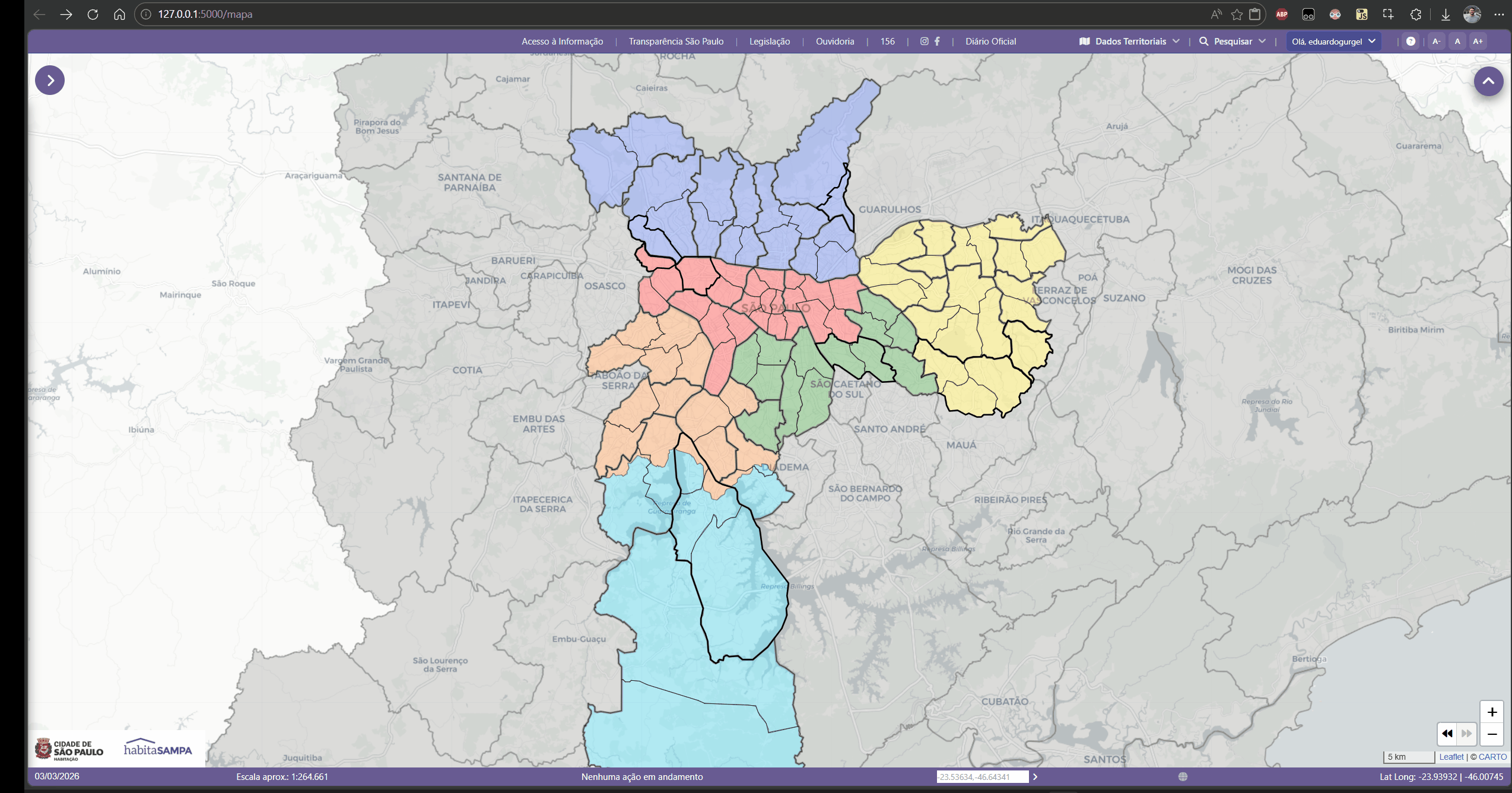Image resolution: width=1512 pixels, height=793 pixels.
Task: Zoom in the map with plus button
Action: (1492, 712)
